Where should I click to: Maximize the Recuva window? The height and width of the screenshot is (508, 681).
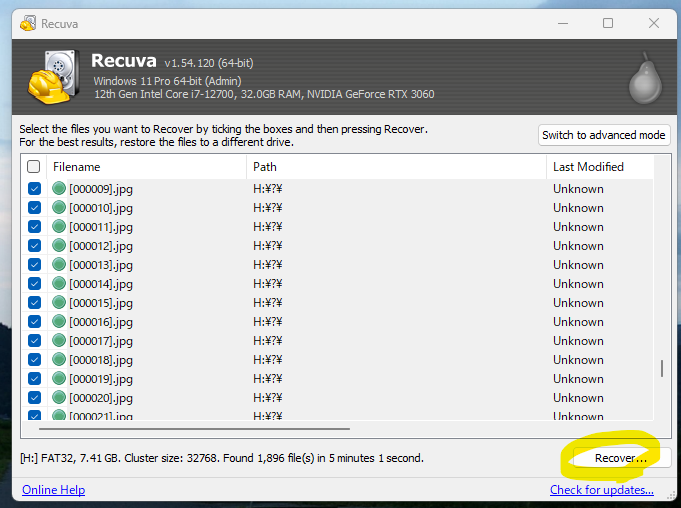coord(608,23)
